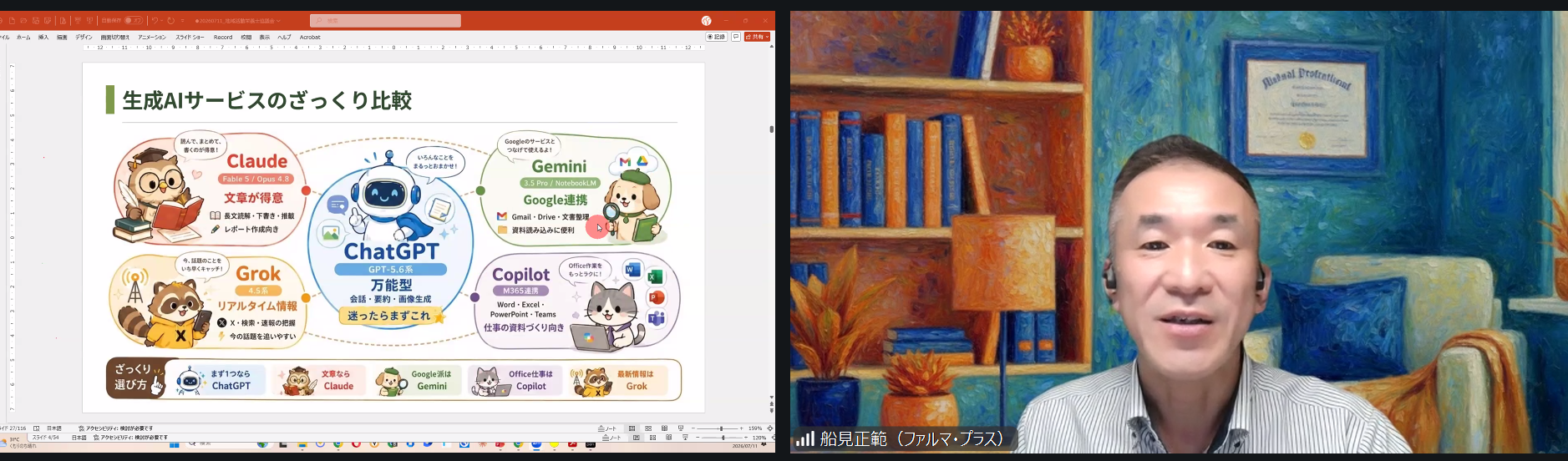Open the スライド ショー ribbon tab

pyautogui.click(x=190, y=38)
